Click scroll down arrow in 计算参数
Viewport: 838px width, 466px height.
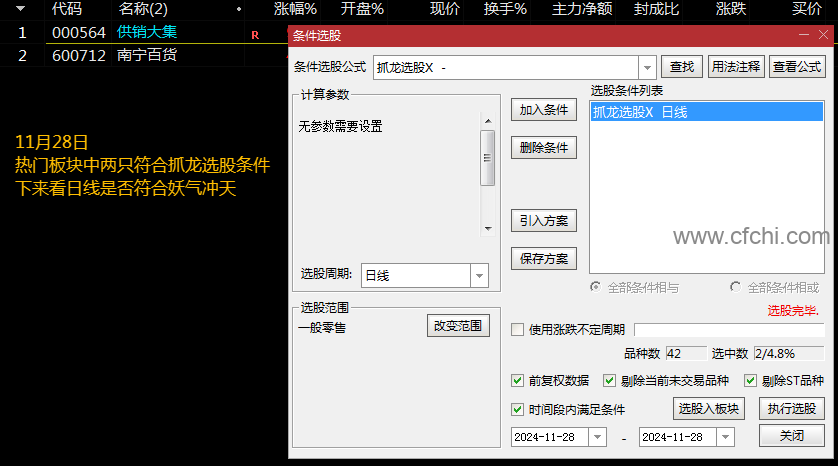(488, 229)
